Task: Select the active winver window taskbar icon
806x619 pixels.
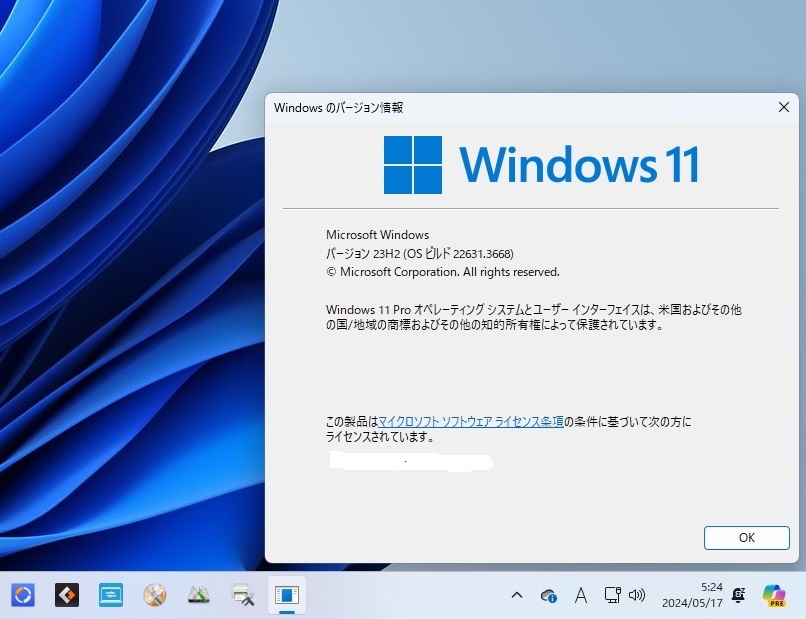Action: (287, 595)
